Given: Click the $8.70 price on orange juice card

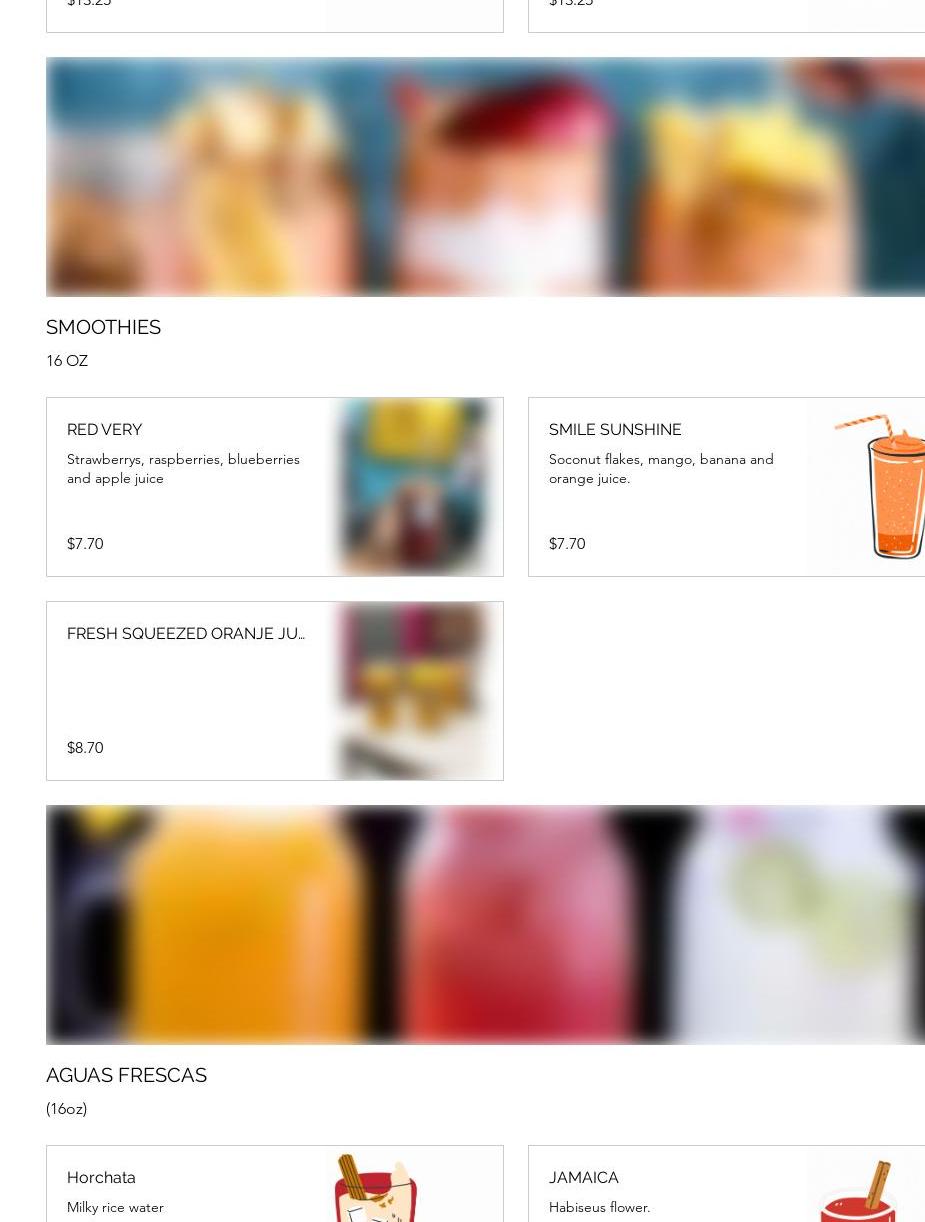Looking at the screenshot, I should (x=85, y=748).
